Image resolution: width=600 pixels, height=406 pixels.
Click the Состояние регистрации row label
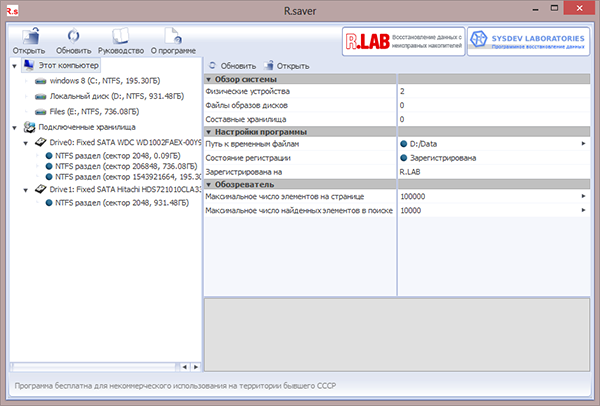click(248, 158)
